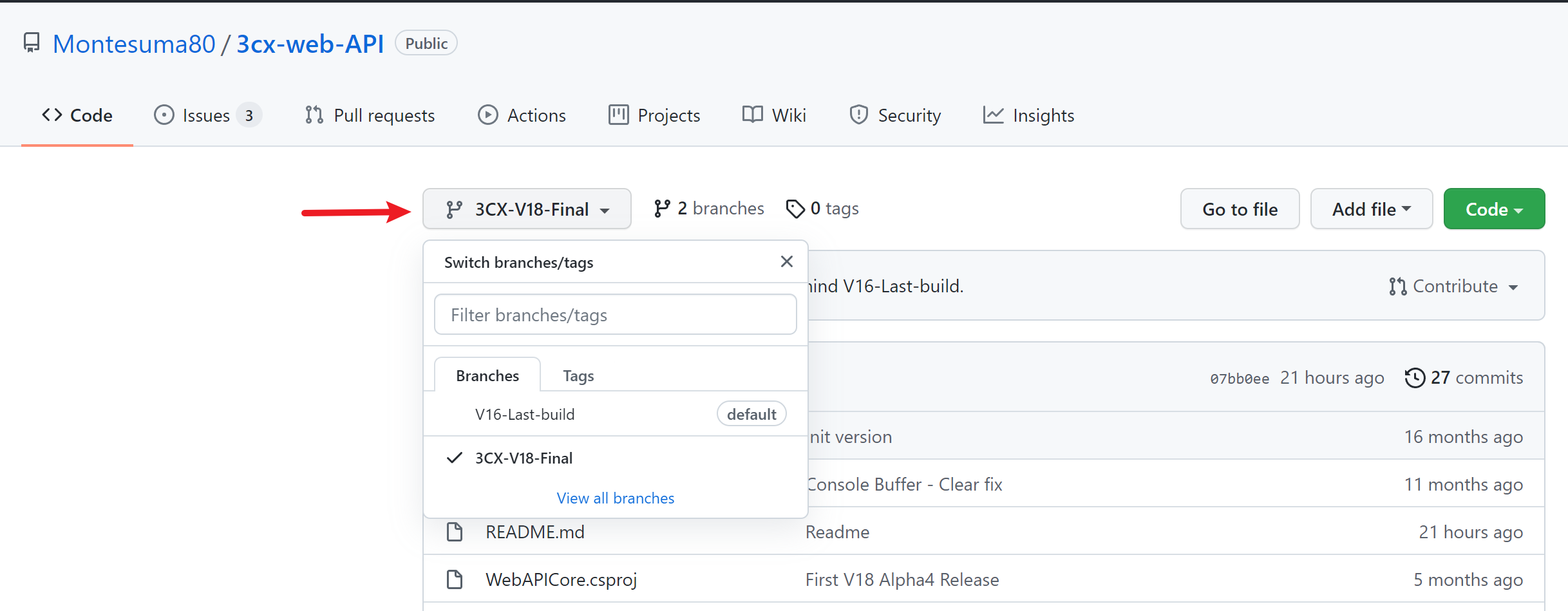Screen dimensions: 1568x611
Task: Click the Projects board icon
Action: tap(618, 115)
